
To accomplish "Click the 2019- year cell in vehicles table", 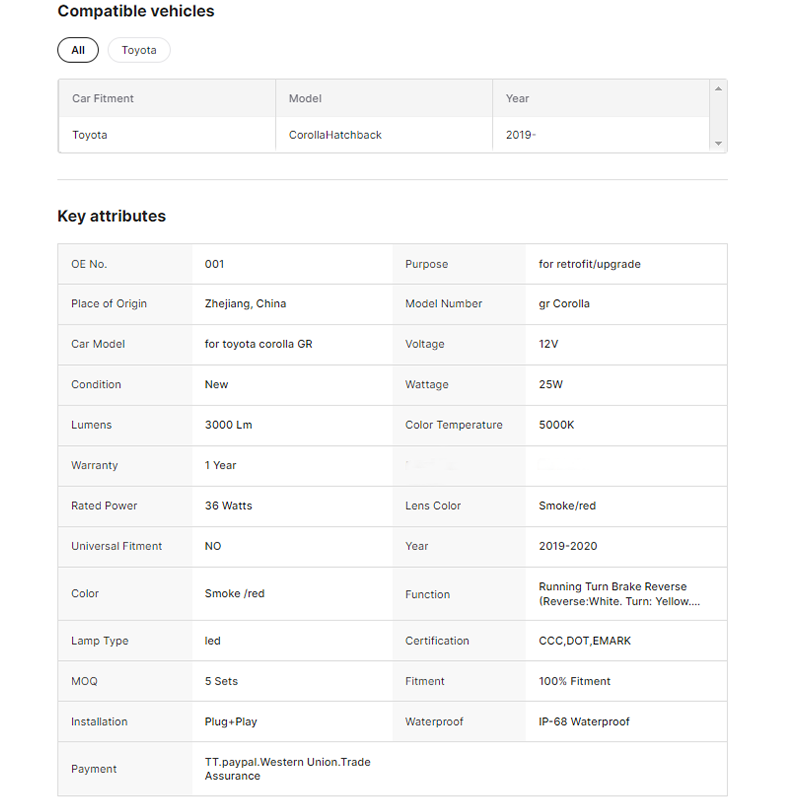I will click(x=521, y=135).
